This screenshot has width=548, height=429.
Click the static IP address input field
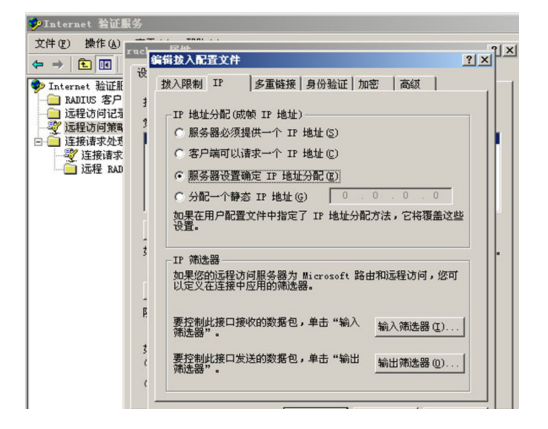[x=391, y=196]
